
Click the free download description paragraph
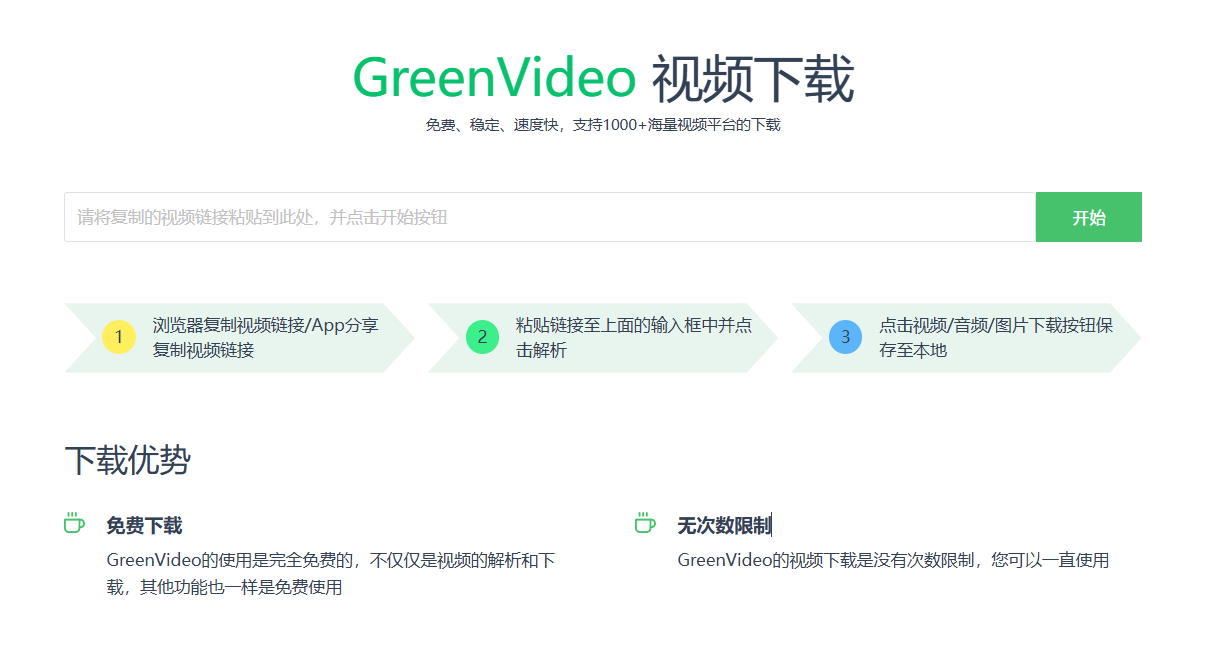tap(330, 573)
